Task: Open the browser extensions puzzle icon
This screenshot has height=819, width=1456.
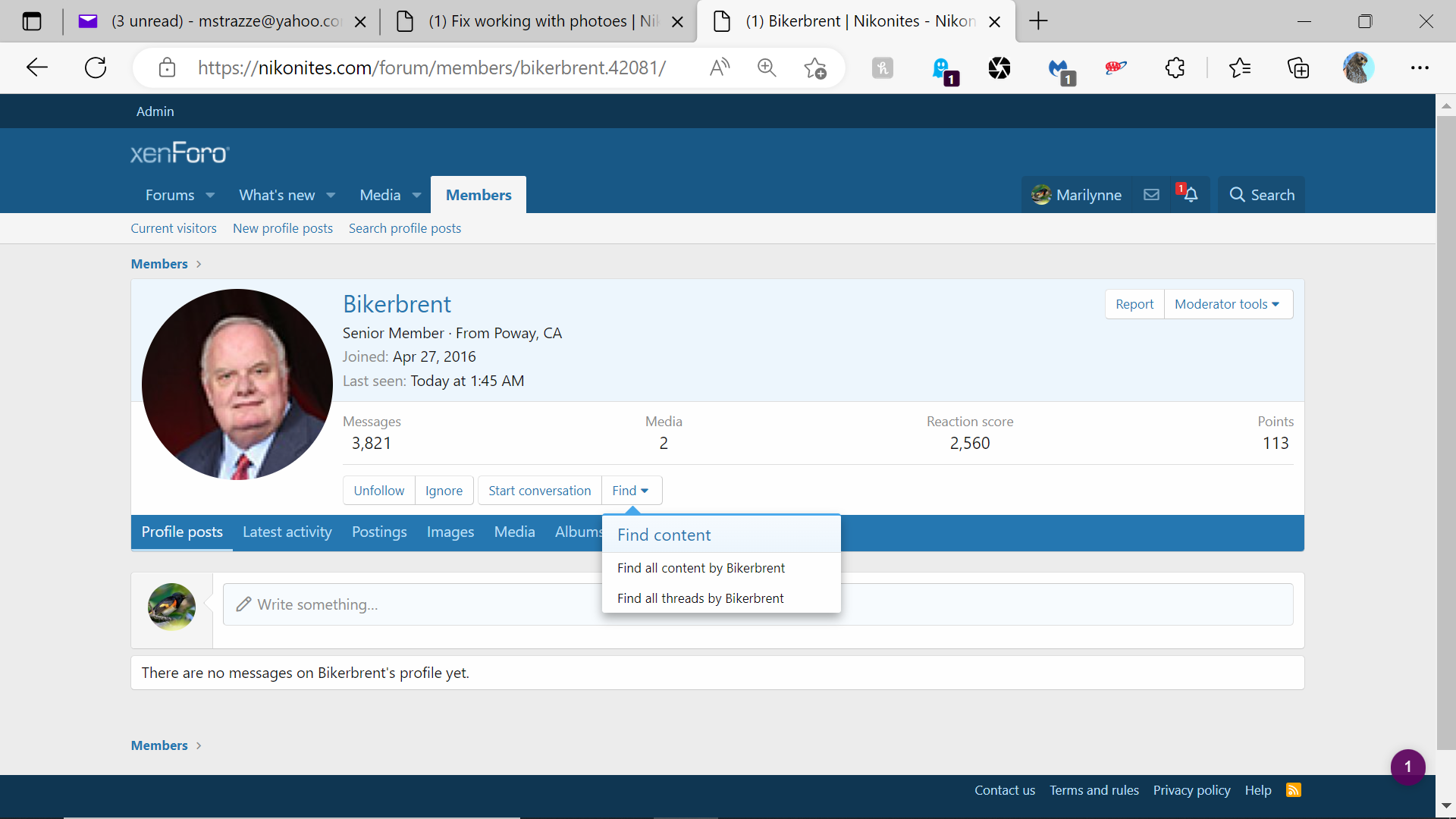Action: [x=1175, y=67]
